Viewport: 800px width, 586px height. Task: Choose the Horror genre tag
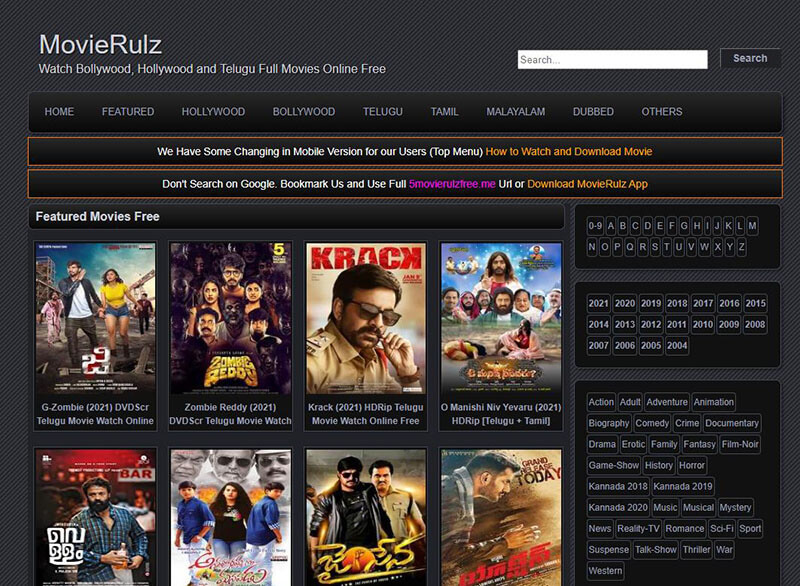[691, 465]
